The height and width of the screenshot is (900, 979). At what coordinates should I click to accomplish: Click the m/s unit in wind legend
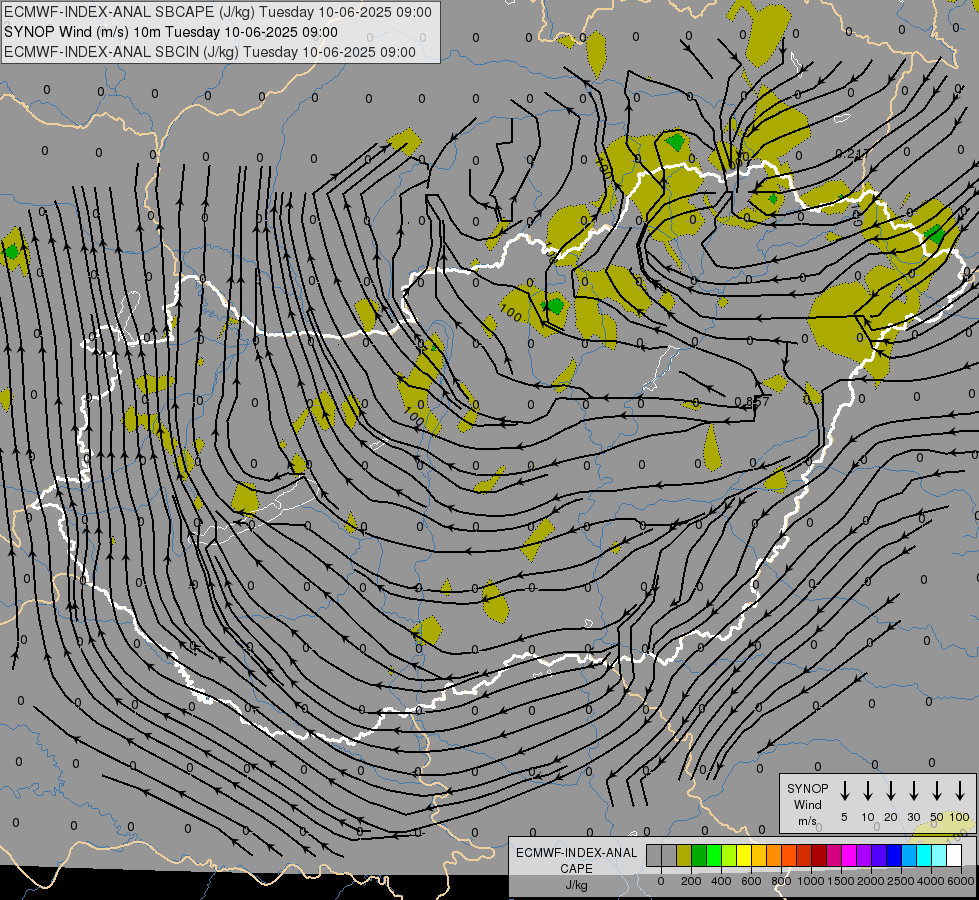(x=807, y=821)
